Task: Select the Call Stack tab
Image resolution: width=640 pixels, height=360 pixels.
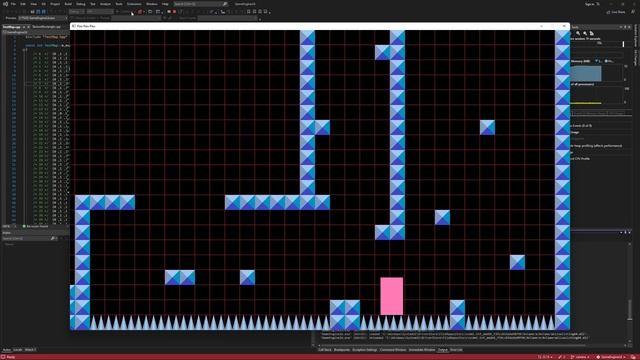Action: coord(324,350)
